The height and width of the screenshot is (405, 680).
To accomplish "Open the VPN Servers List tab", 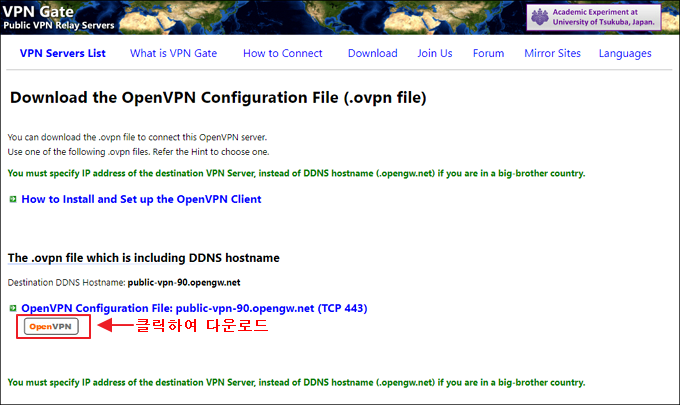I will [x=62, y=53].
